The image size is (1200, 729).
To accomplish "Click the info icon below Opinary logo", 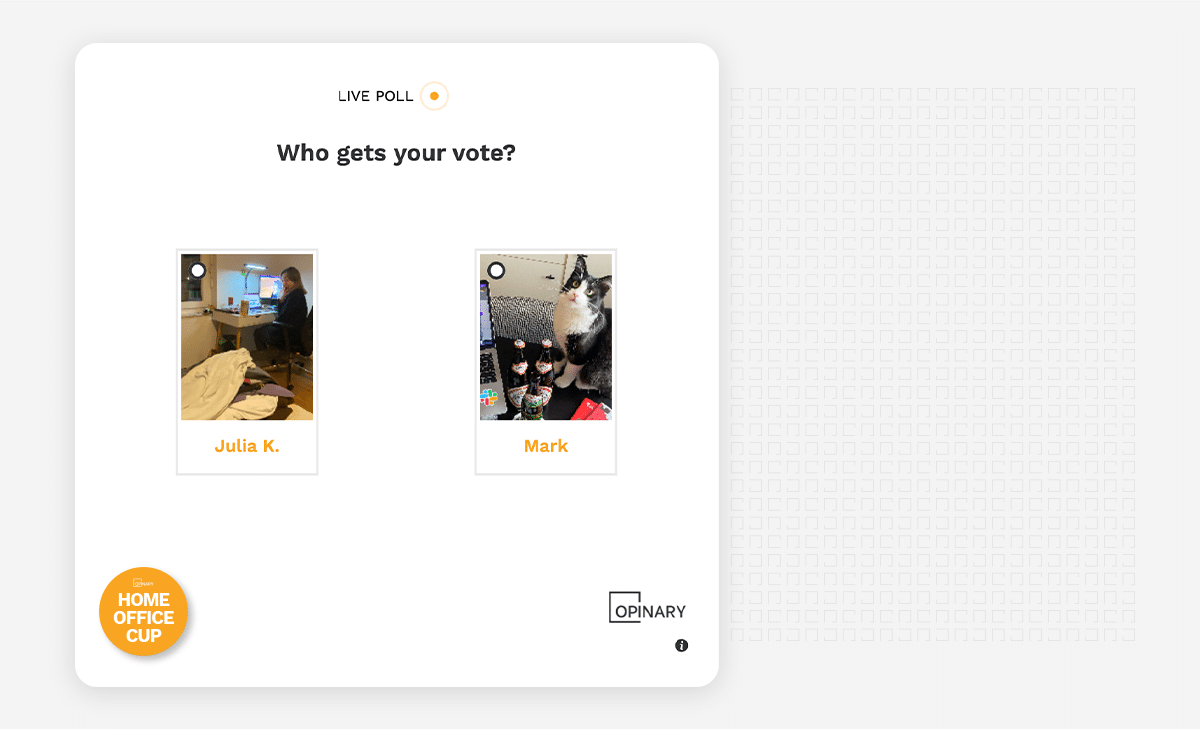I will click(x=682, y=645).
